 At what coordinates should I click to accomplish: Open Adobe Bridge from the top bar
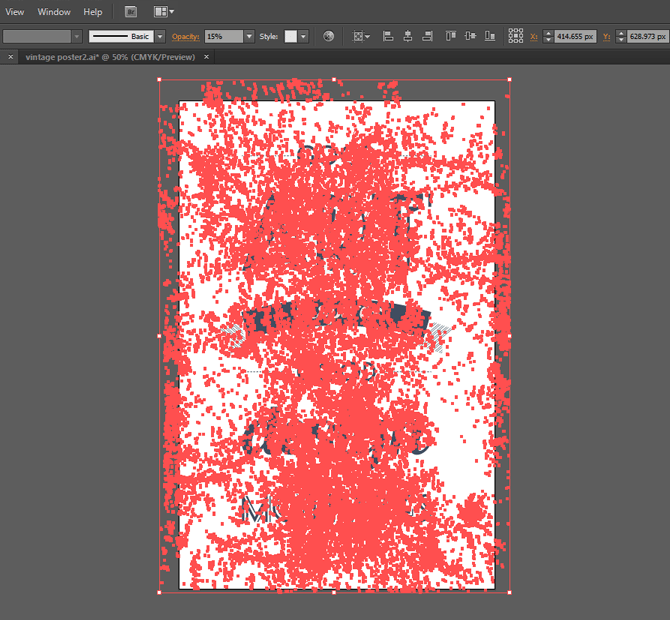tap(131, 12)
